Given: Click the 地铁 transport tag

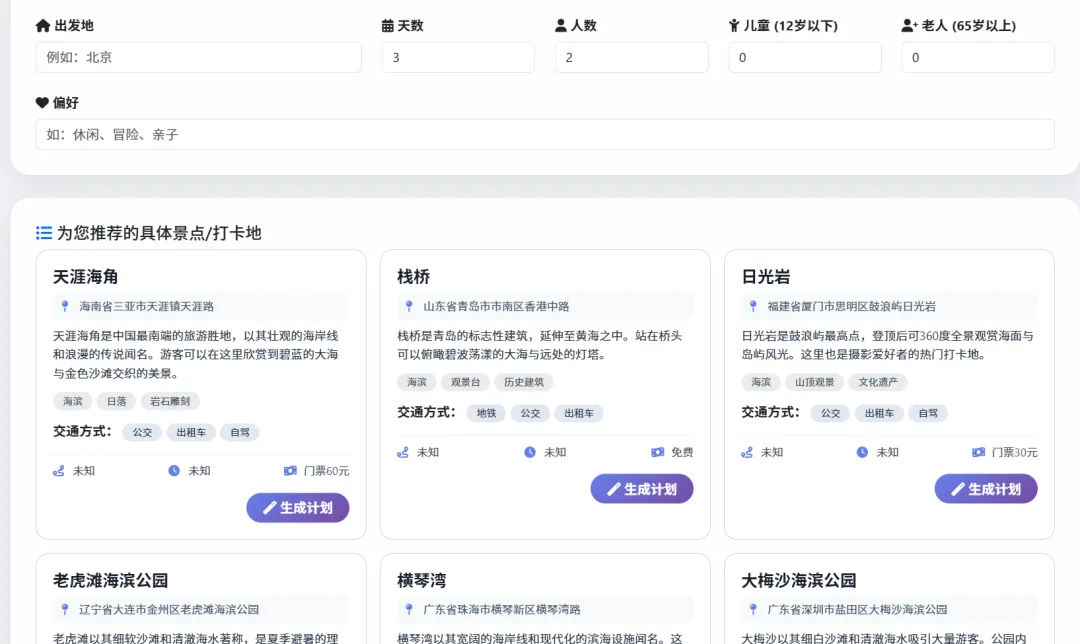Looking at the screenshot, I should coord(486,413).
